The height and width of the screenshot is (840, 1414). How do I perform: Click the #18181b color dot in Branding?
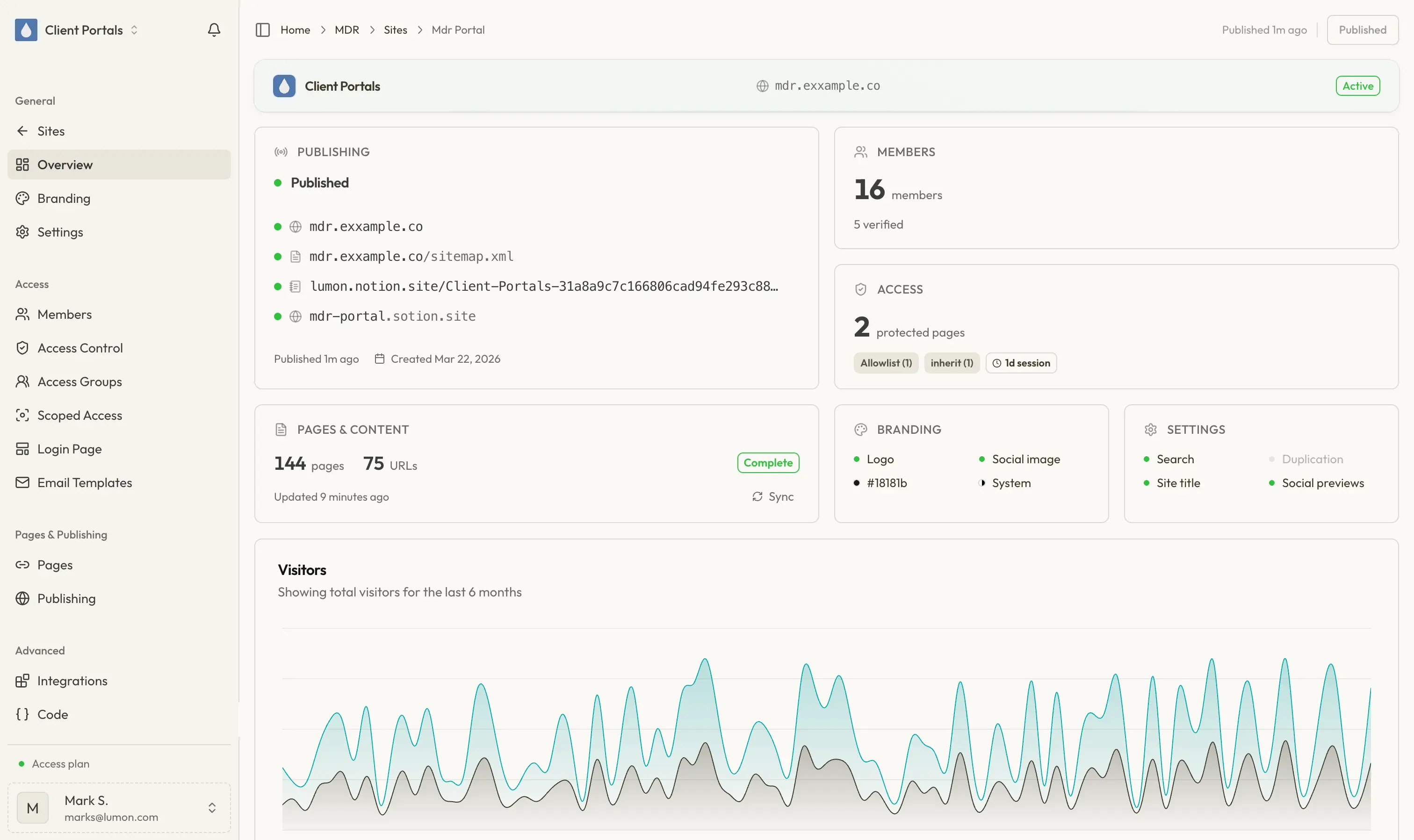pyautogui.click(x=858, y=483)
